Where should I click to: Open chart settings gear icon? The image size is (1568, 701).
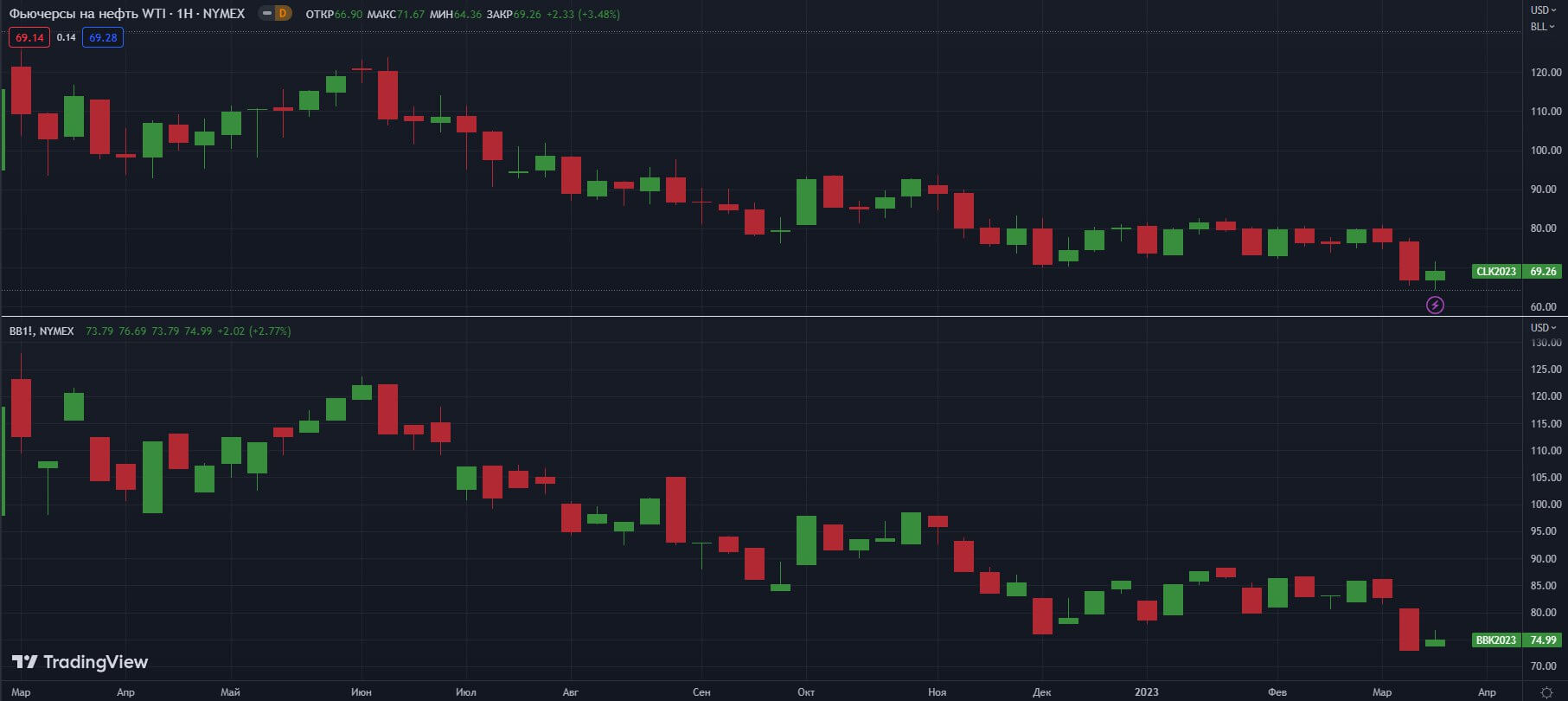click(x=1547, y=692)
